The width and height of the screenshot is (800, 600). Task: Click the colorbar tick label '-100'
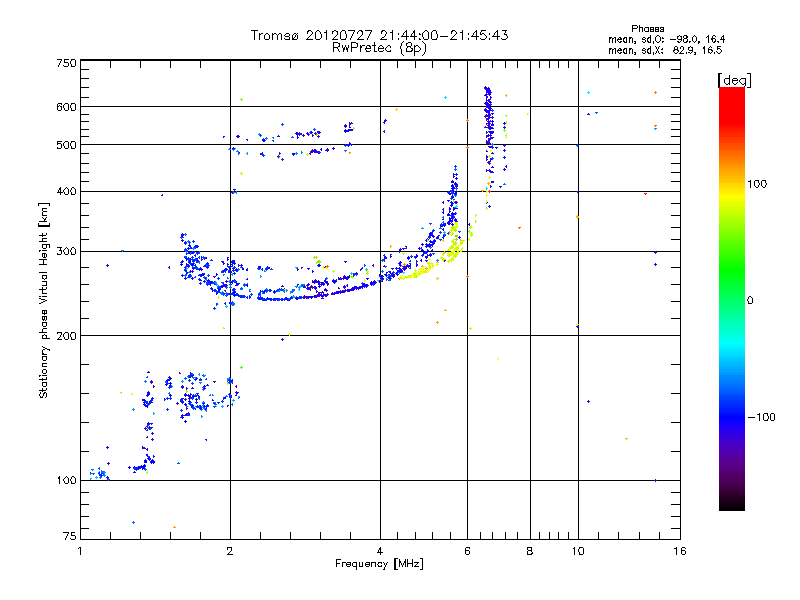(761, 417)
